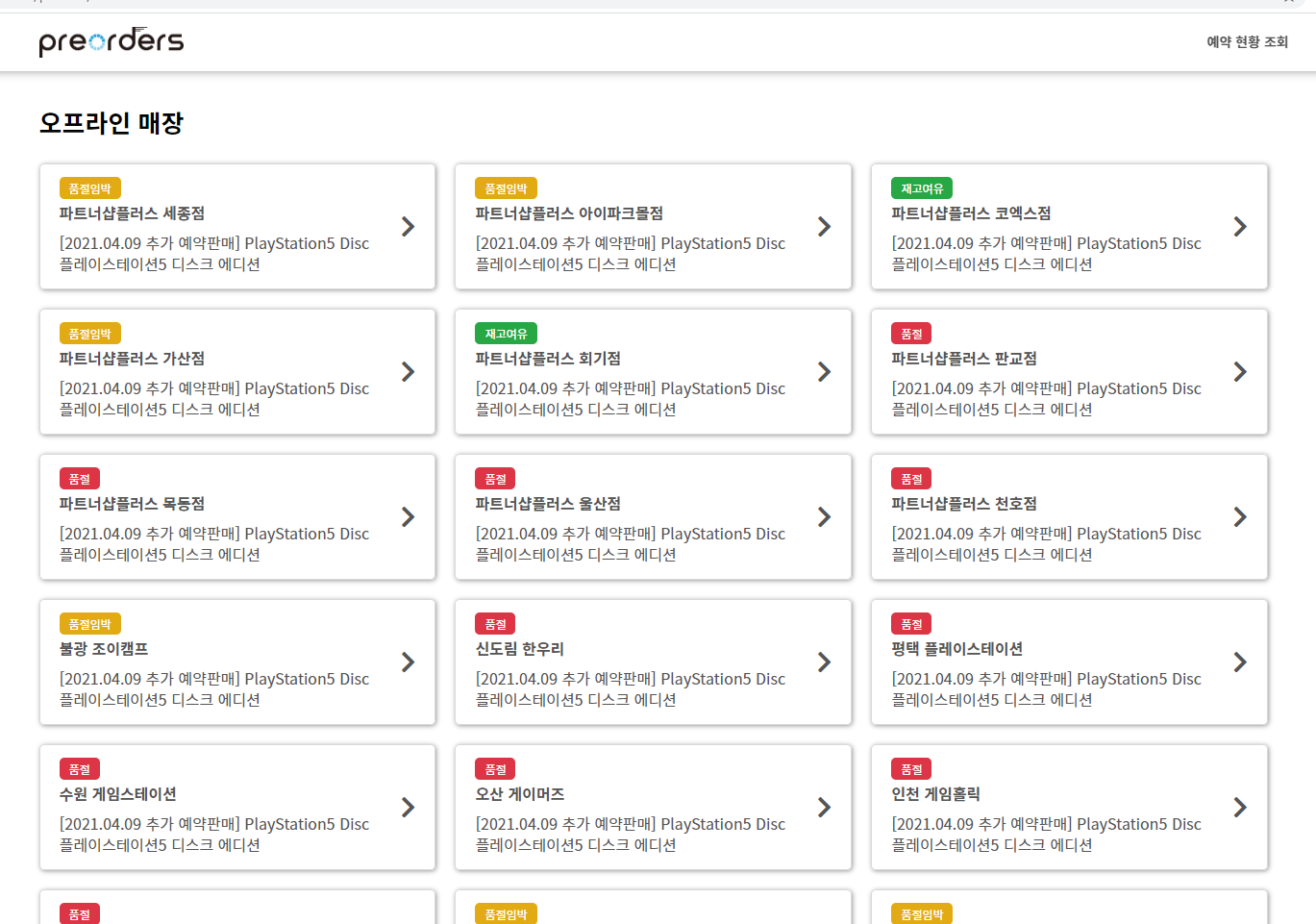Click the arrow on 평택 플레이스테이션 card
This screenshot has height=924, width=1316.
click(1241, 662)
